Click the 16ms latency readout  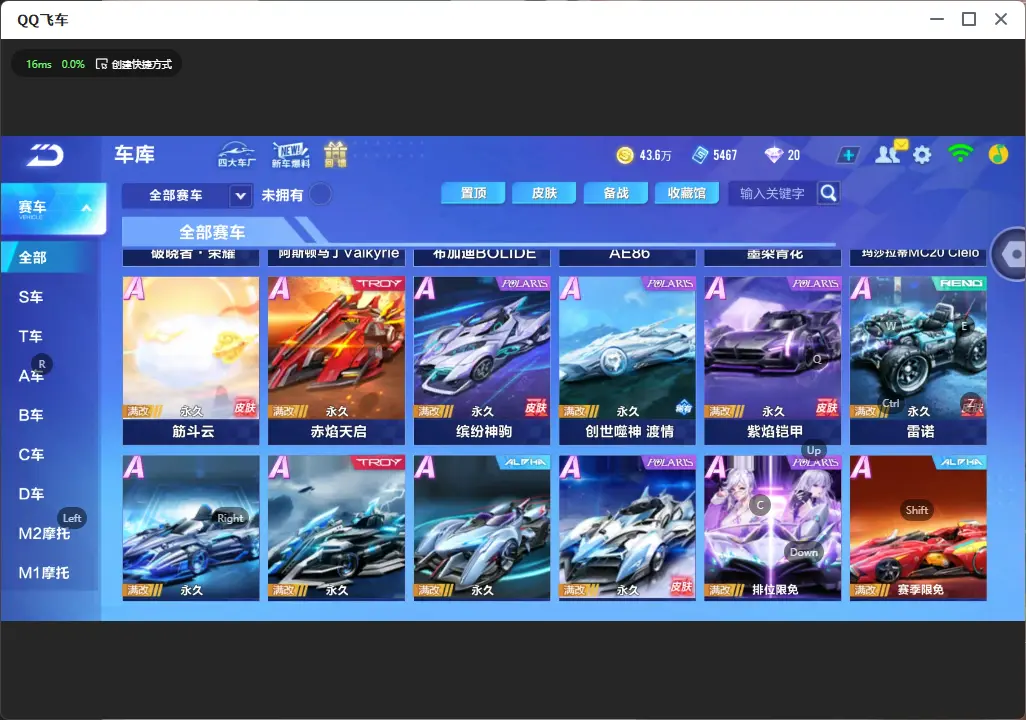[x=39, y=64]
